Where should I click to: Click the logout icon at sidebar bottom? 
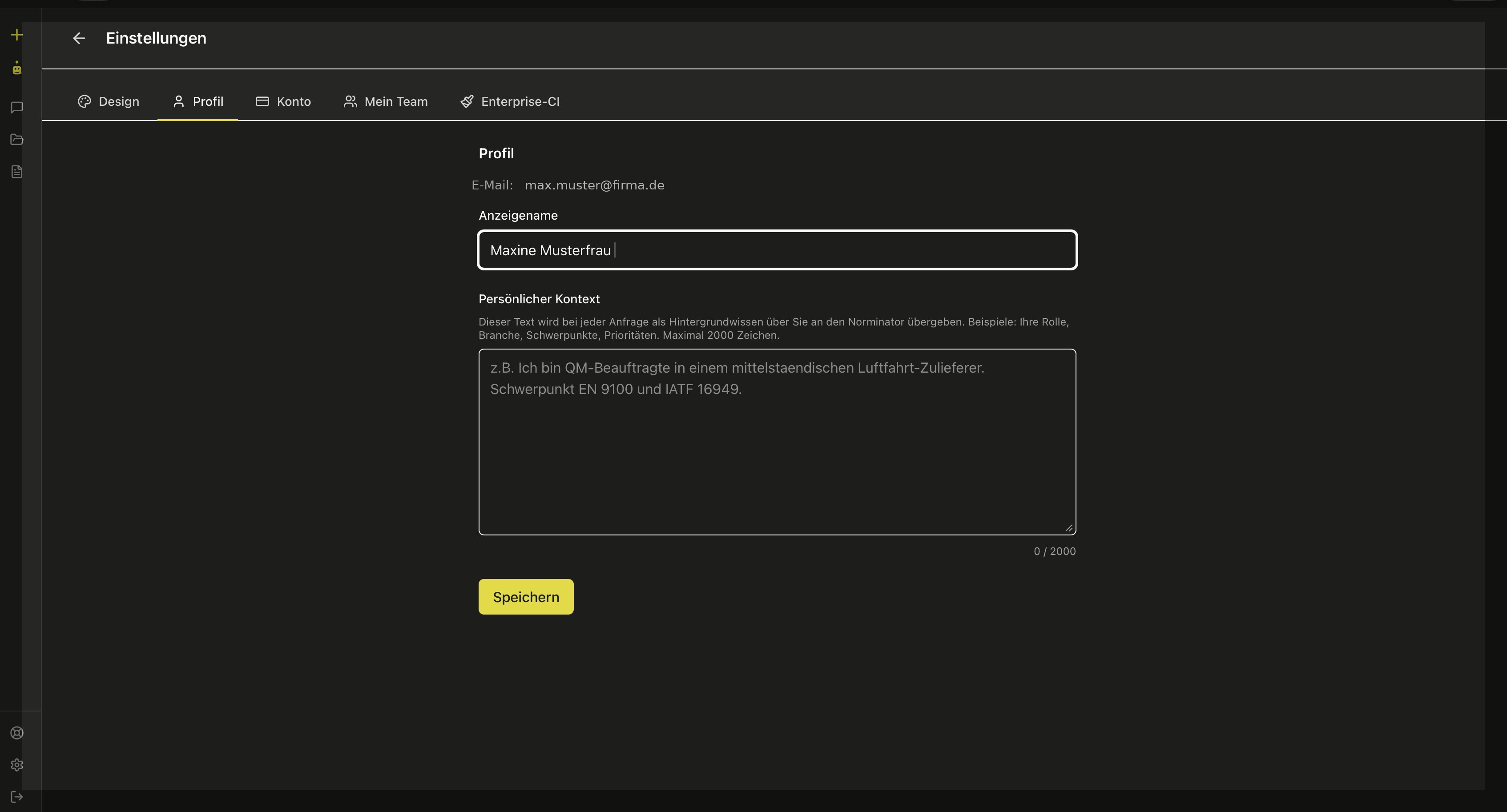(17, 797)
